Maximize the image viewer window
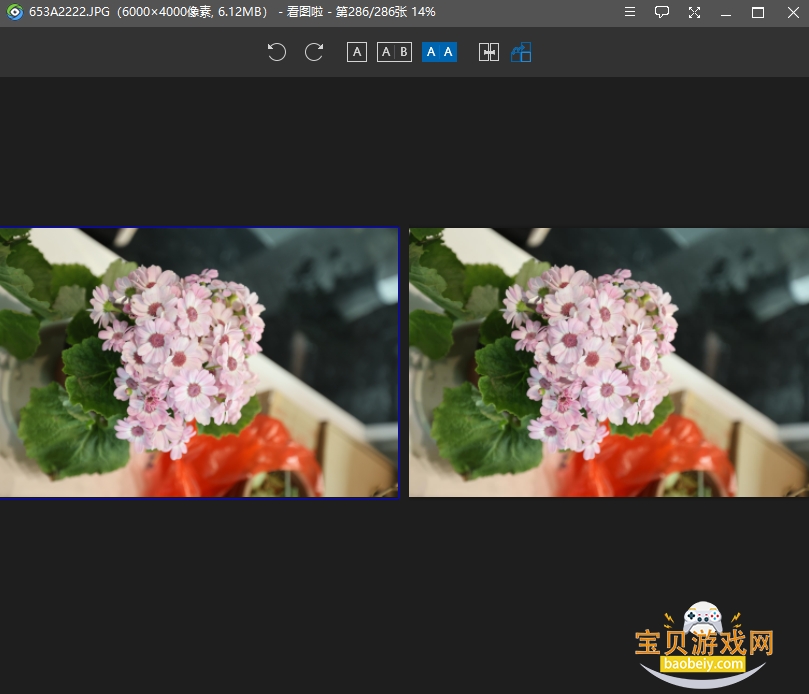 [758, 12]
